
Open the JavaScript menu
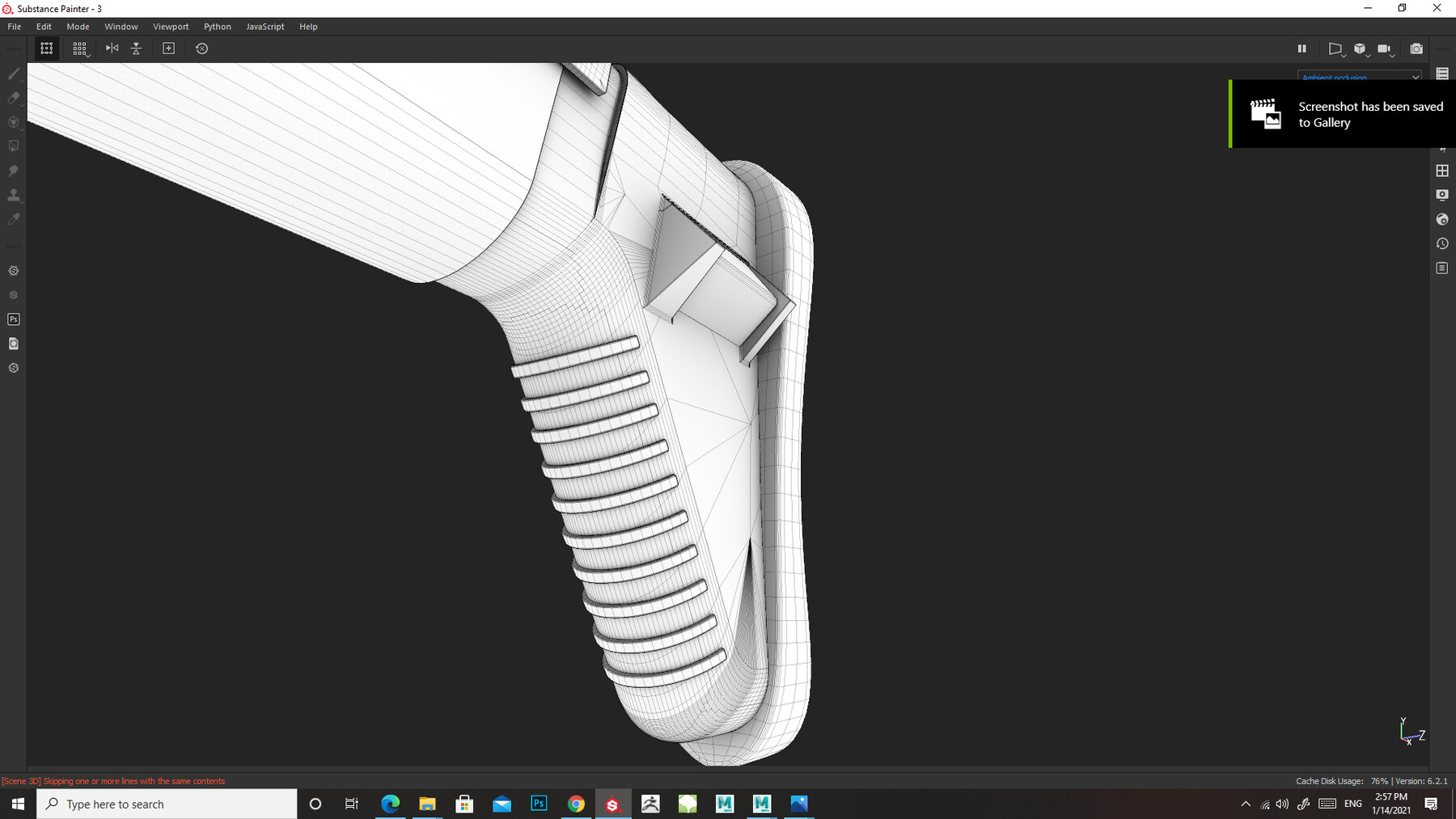click(265, 27)
